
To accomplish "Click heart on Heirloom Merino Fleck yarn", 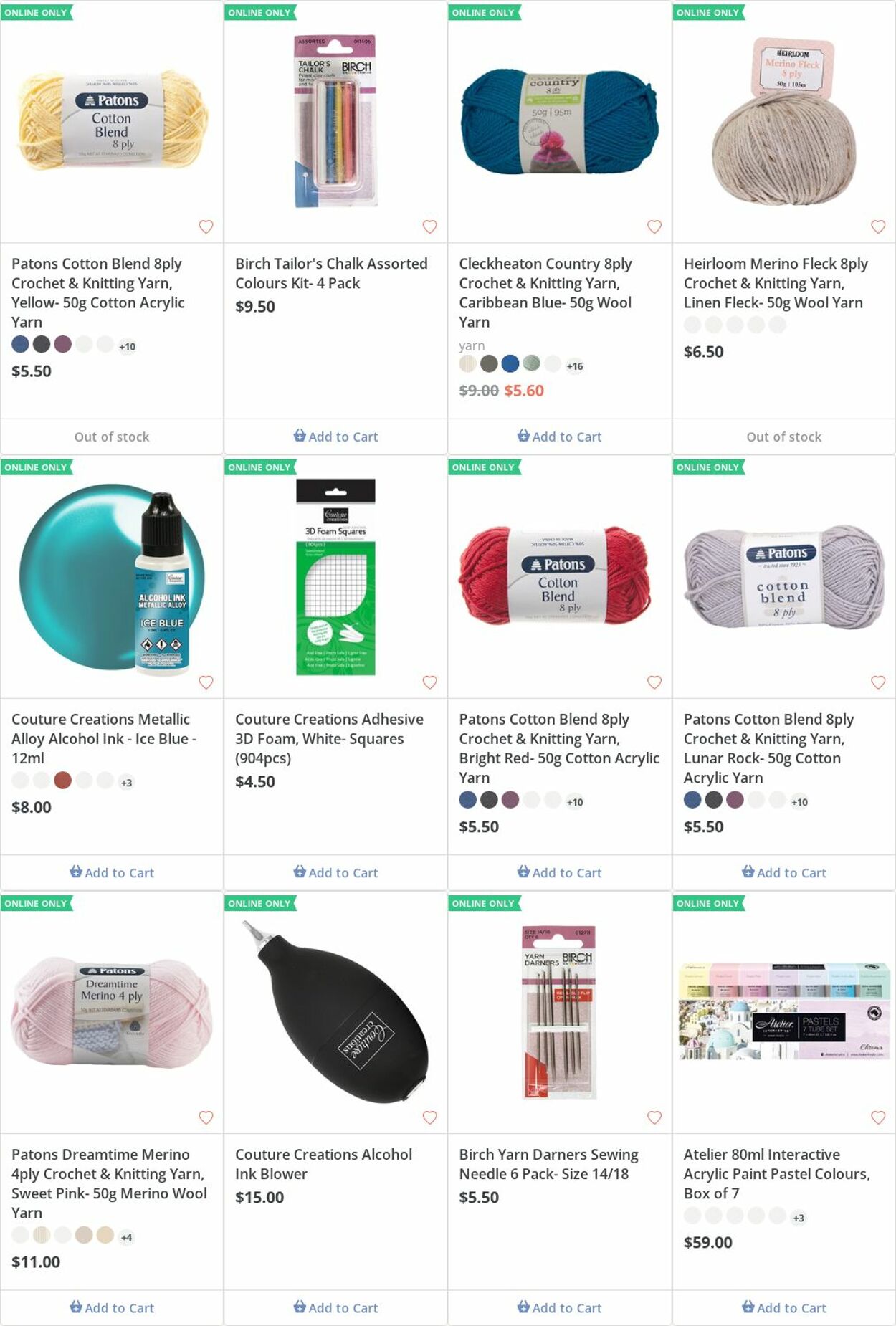I will coord(877,226).
